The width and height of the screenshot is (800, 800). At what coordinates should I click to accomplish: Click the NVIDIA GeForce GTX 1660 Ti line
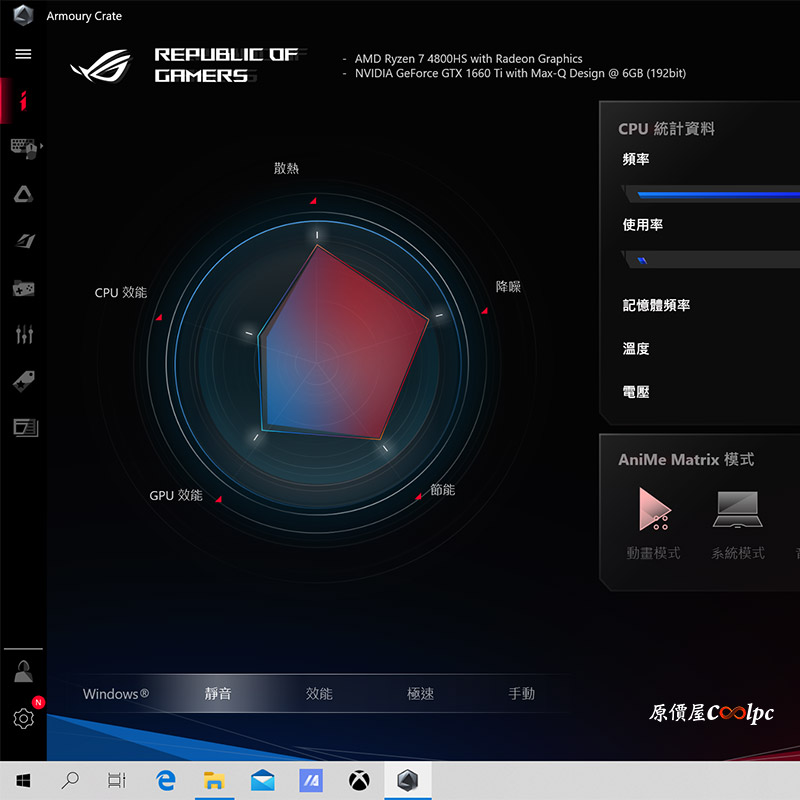520,73
